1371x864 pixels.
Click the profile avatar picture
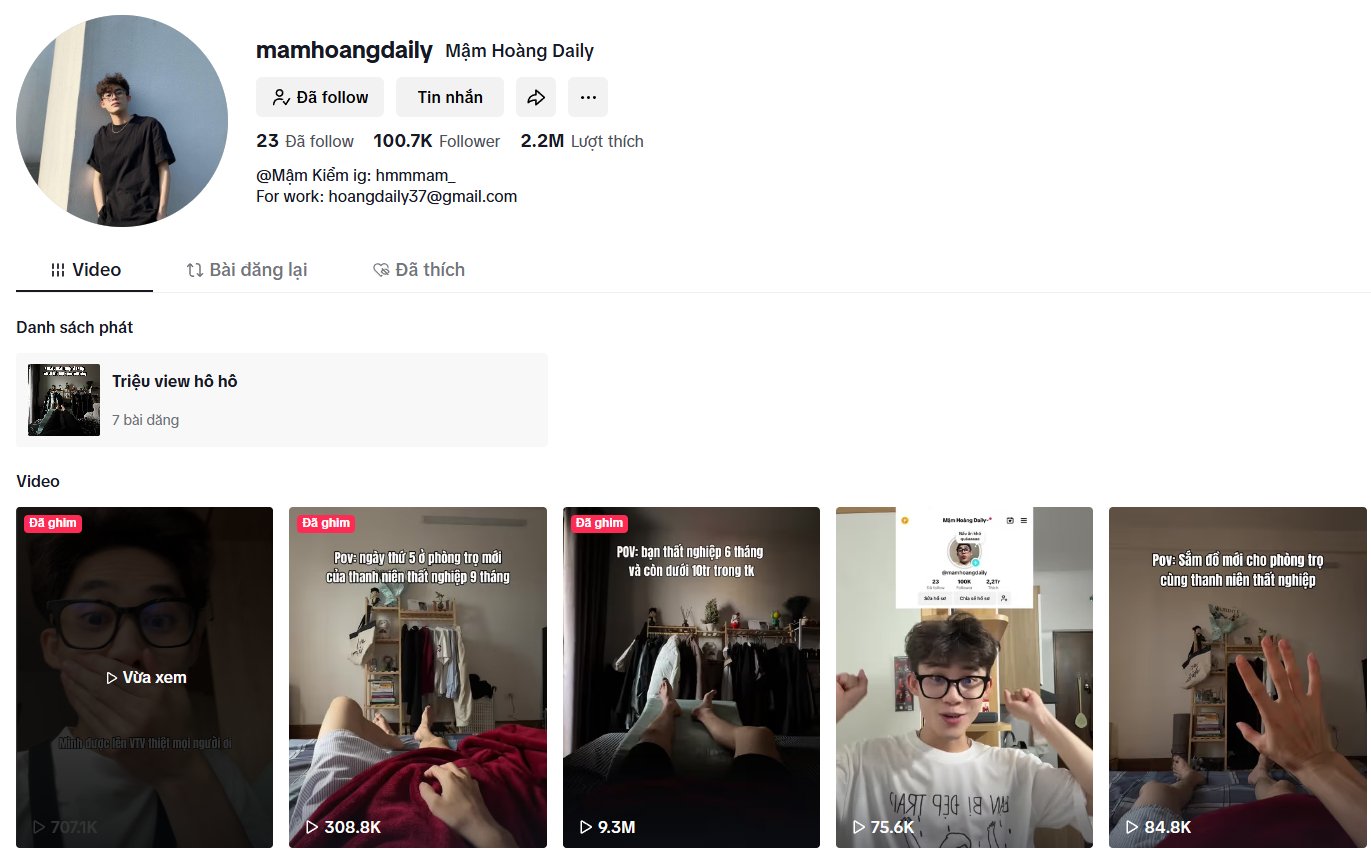pos(122,121)
